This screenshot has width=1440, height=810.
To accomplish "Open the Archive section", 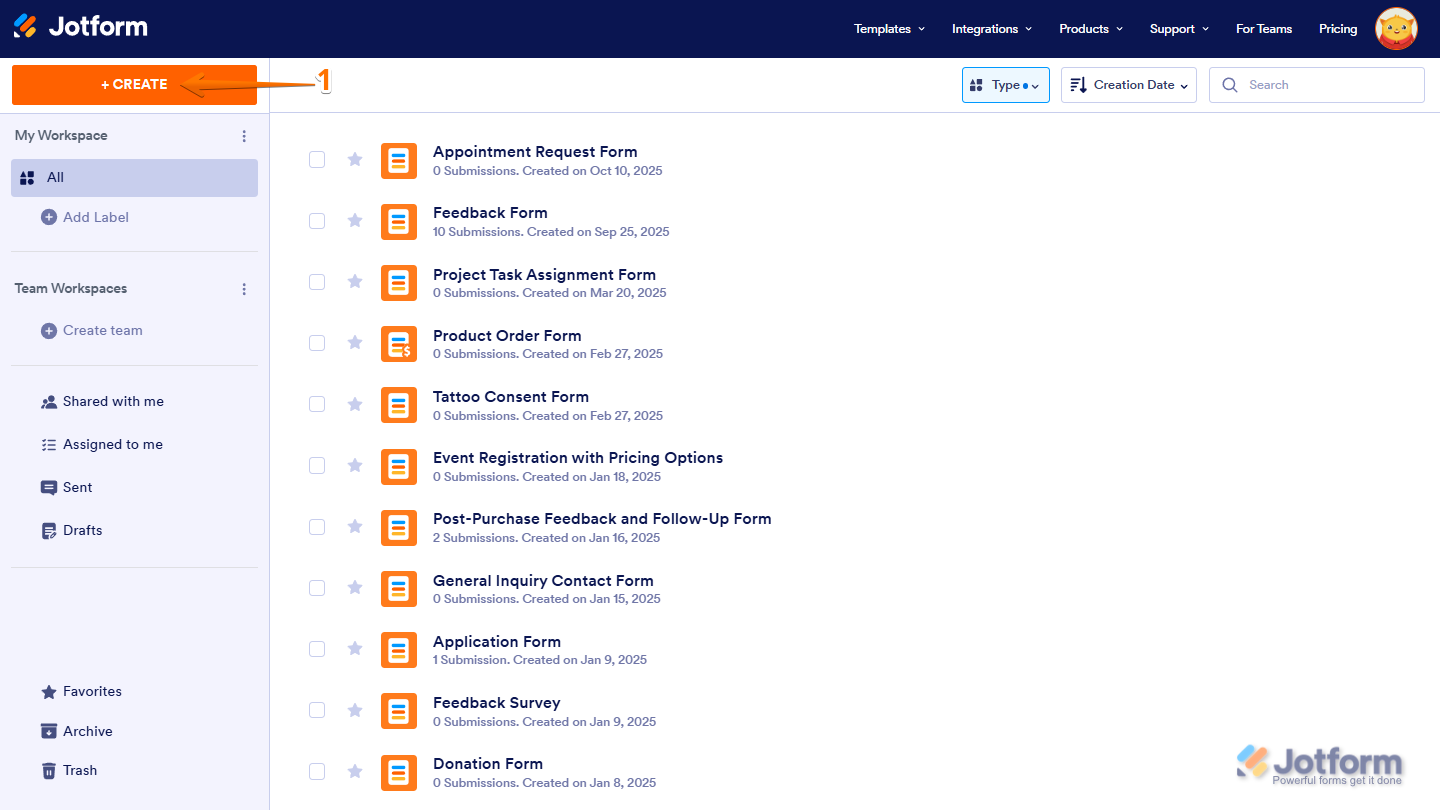I will click(76, 732).
